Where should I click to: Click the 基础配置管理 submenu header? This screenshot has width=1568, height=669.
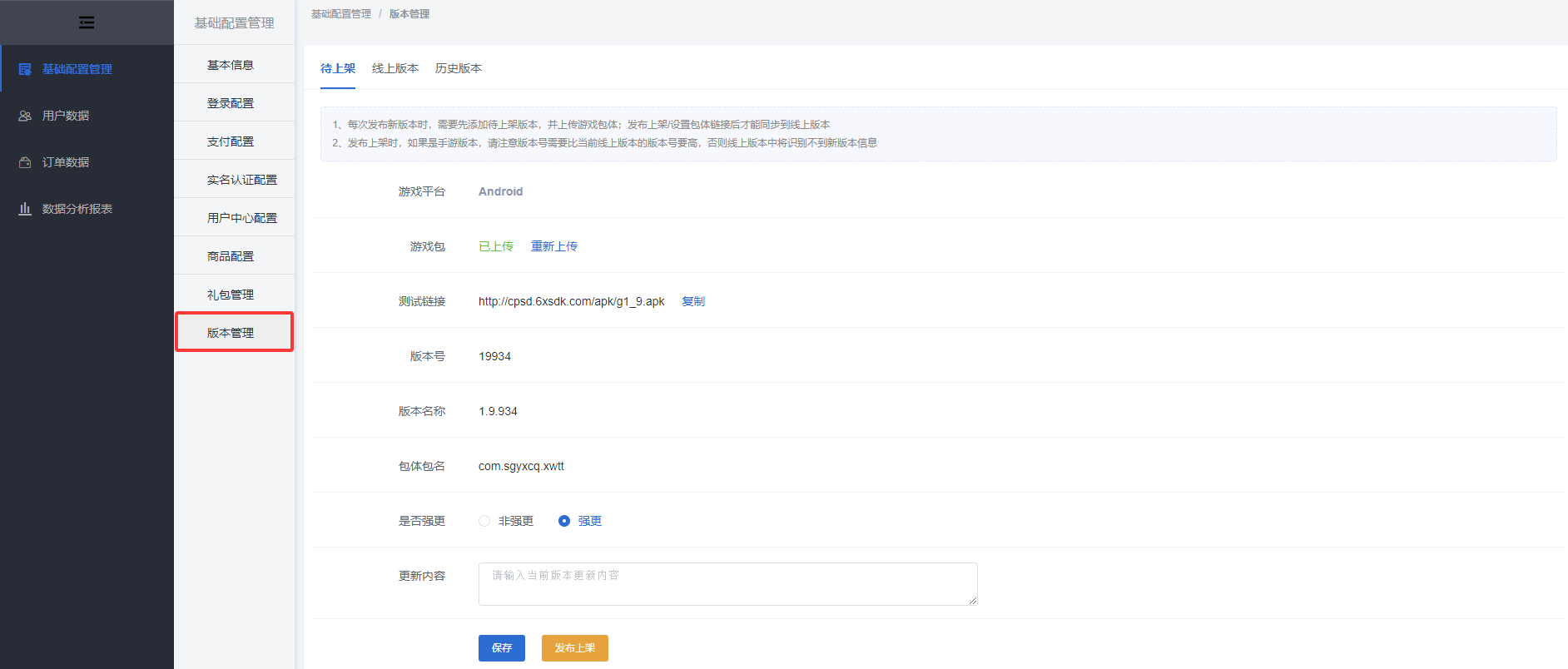coord(234,22)
